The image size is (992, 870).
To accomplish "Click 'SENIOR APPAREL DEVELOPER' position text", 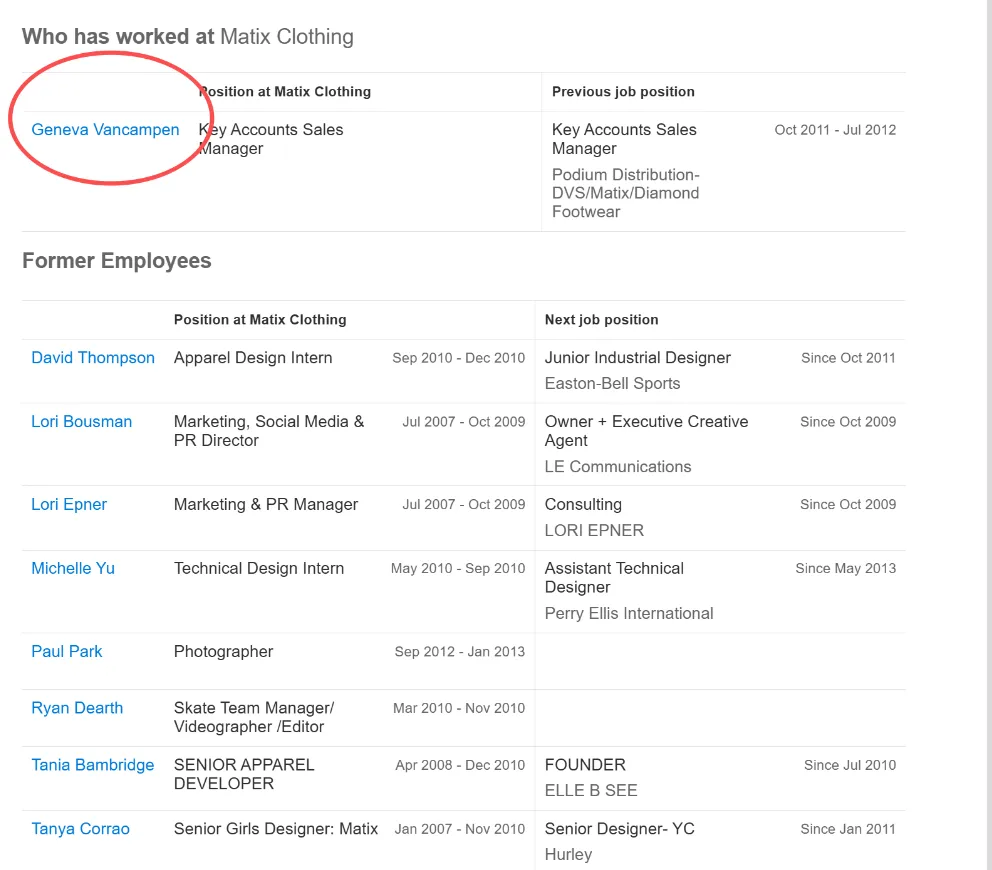I will point(244,774).
